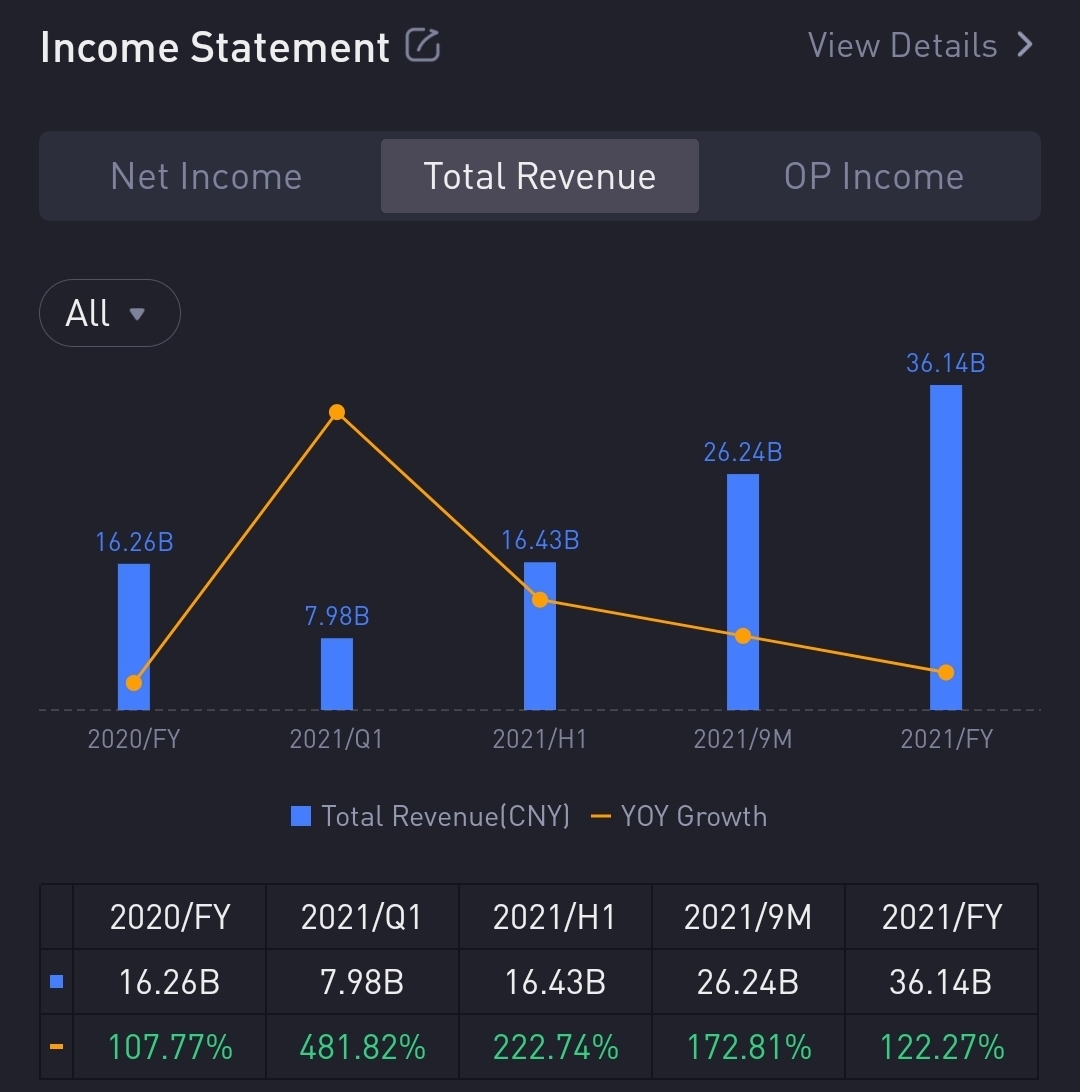Click the blue Total Revenue legend square
The image size is (1080, 1092).
301,816
